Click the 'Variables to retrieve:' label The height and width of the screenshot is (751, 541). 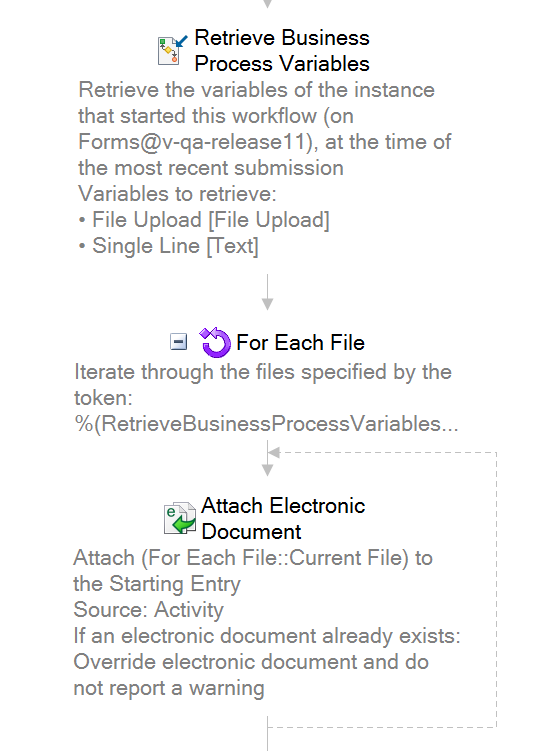pos(178,194)
